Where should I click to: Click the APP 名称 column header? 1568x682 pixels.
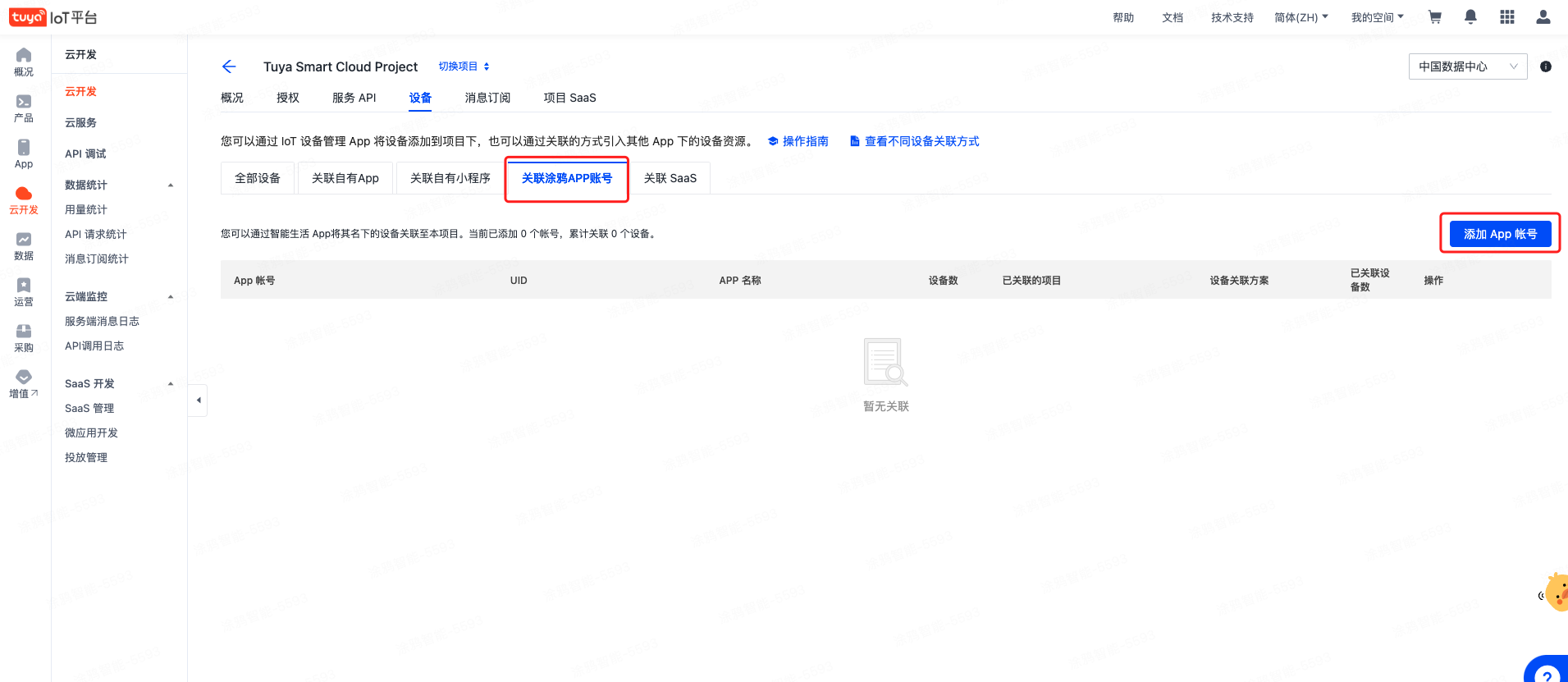point(740,280)
